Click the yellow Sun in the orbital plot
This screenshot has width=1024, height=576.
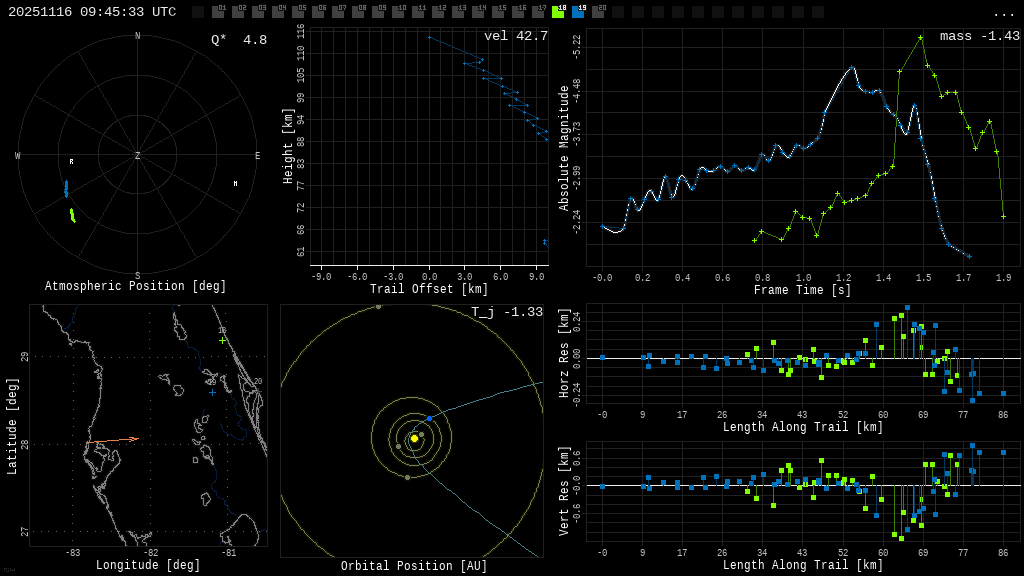pyautogui.click(x=414, y=438)
